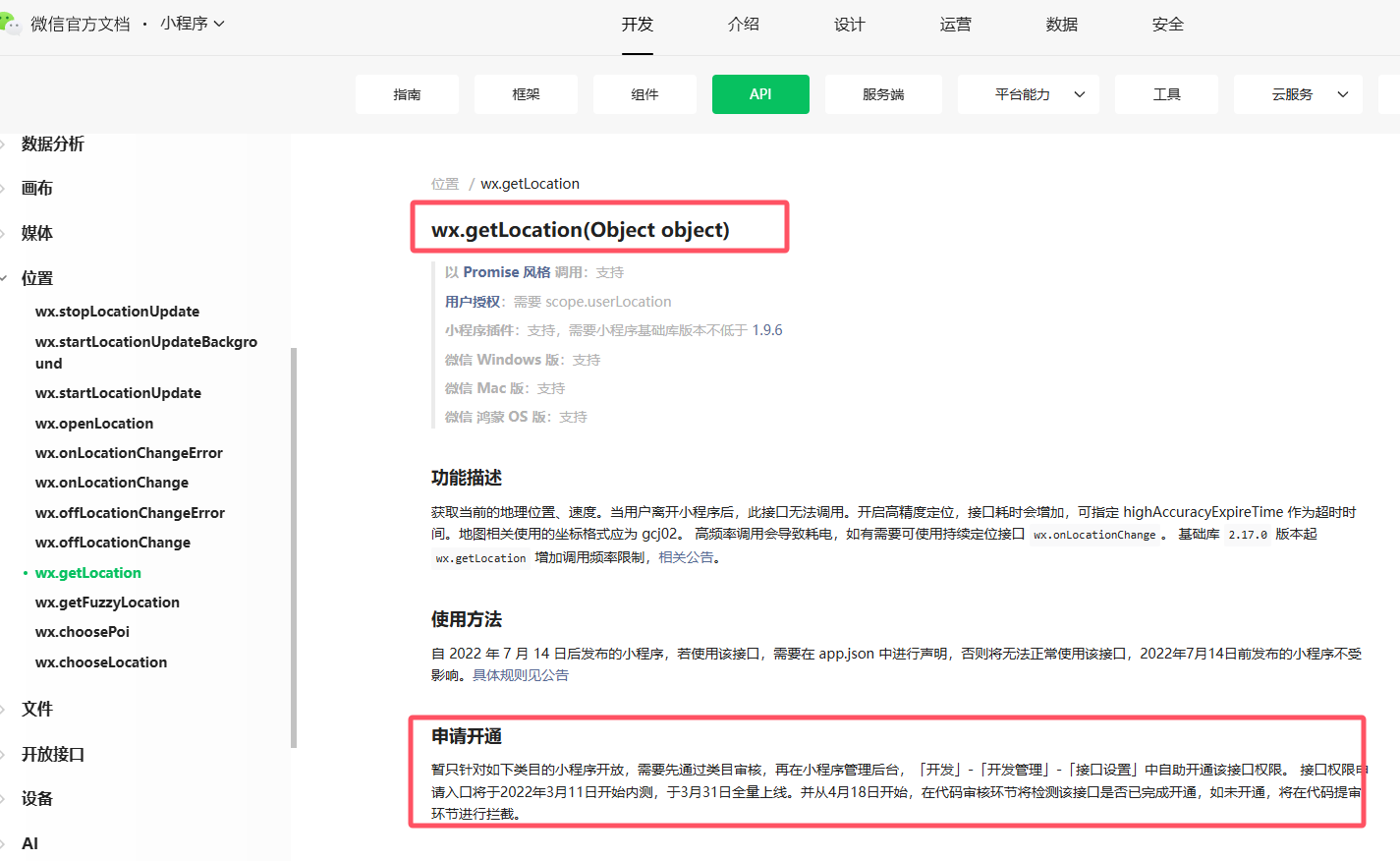Expand the 媒体 sidebar category
1400x861 pixels.
click(36, 233)
